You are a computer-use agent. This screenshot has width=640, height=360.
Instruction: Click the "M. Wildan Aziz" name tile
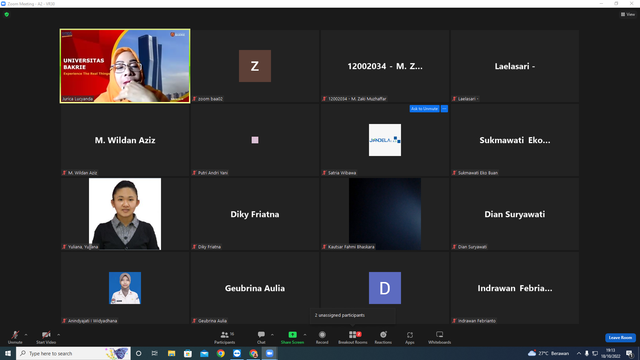coord(125,140)
